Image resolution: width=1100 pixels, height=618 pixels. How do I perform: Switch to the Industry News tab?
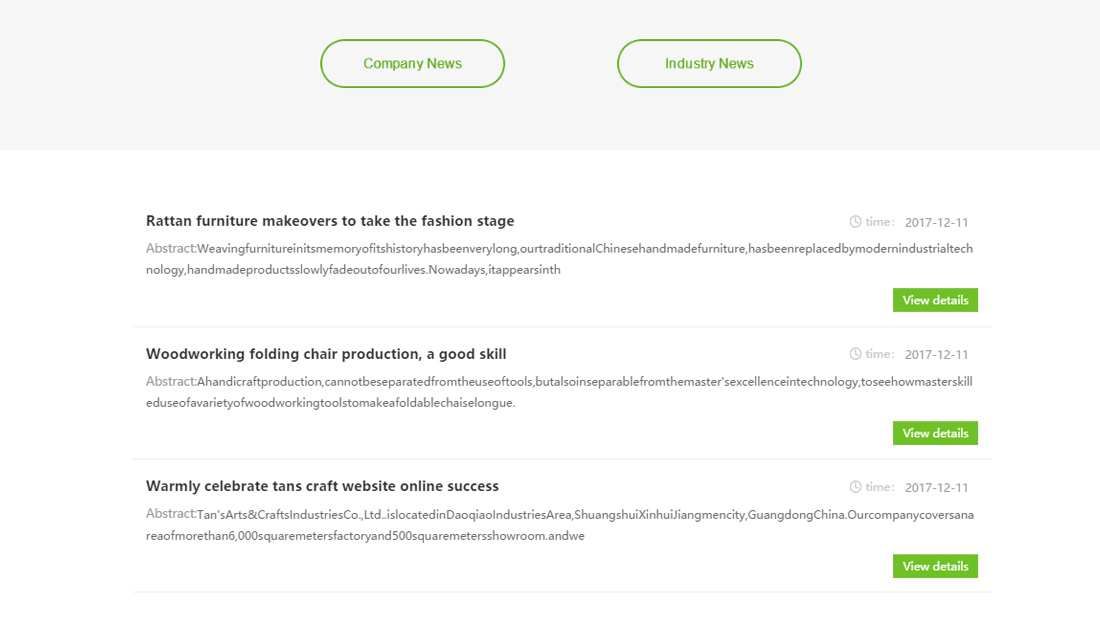[x=709, y=64]
